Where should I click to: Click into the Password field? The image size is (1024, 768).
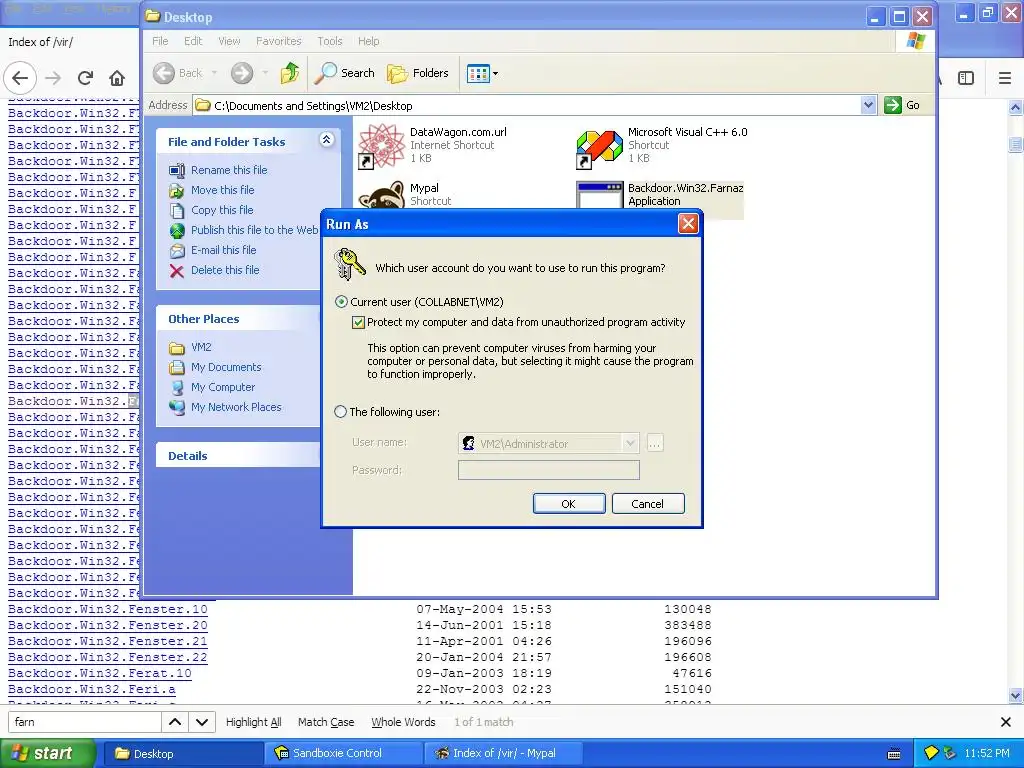pyautogui.click(x=549, y=470)
